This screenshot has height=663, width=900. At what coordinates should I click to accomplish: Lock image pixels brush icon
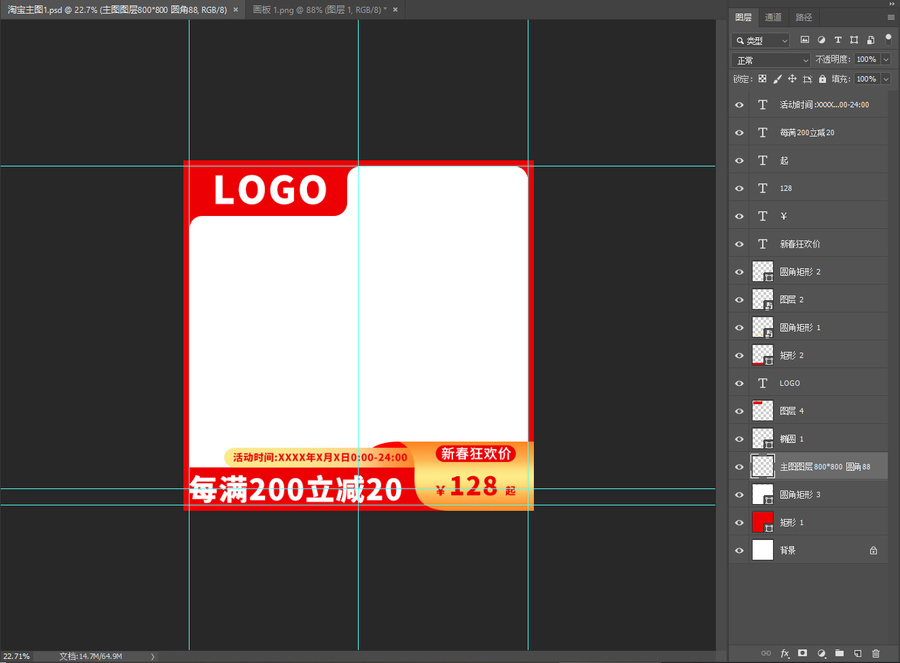[777, 79]
